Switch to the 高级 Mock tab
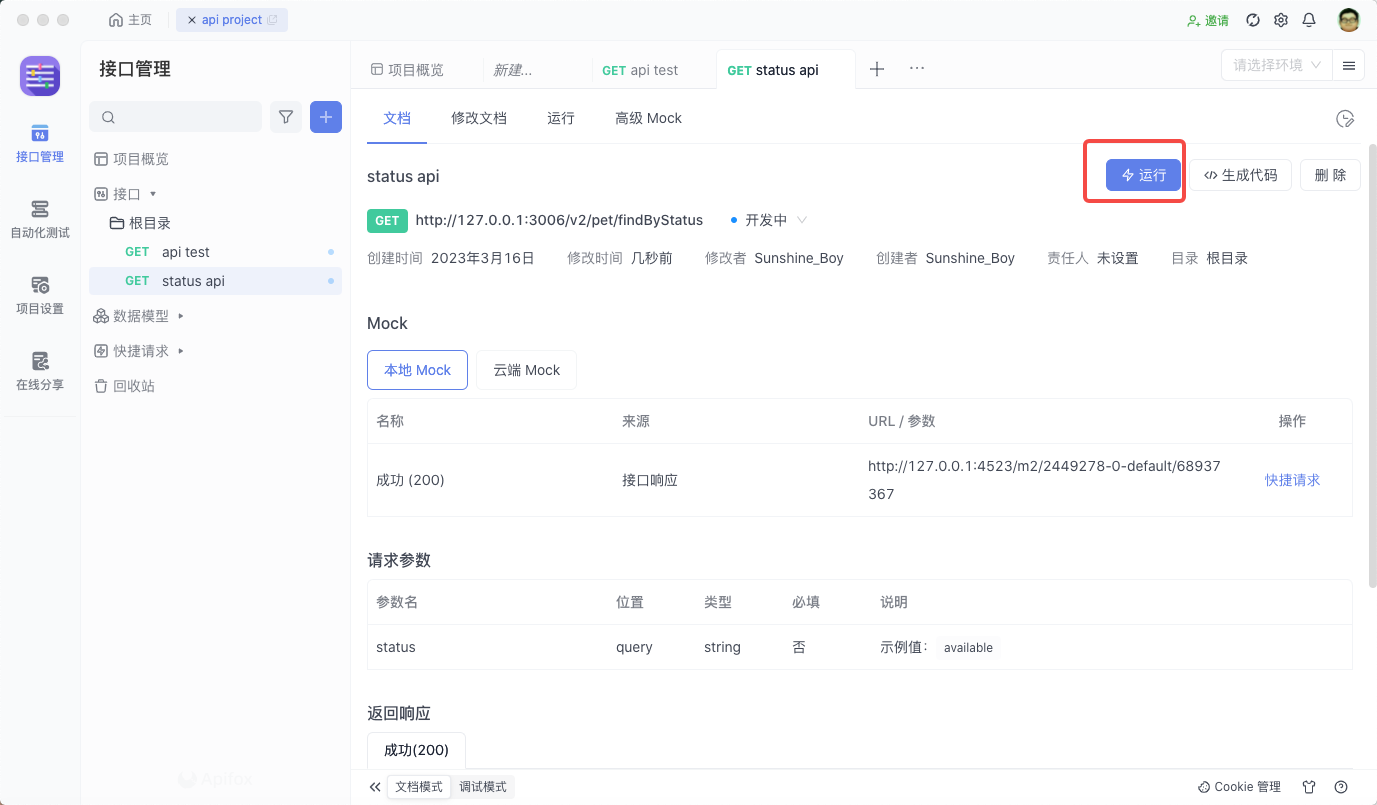 (x=648, y=117)
